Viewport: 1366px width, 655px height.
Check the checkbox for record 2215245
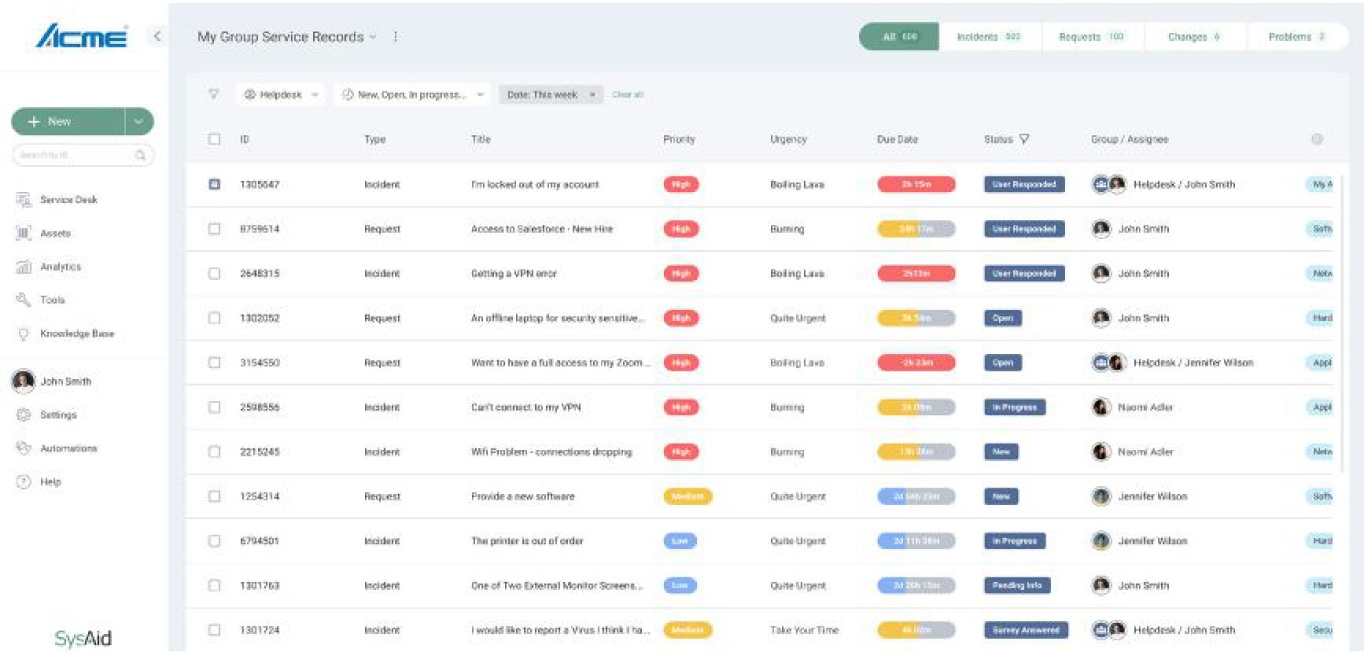pyautogui.click(x=214, y=452)
